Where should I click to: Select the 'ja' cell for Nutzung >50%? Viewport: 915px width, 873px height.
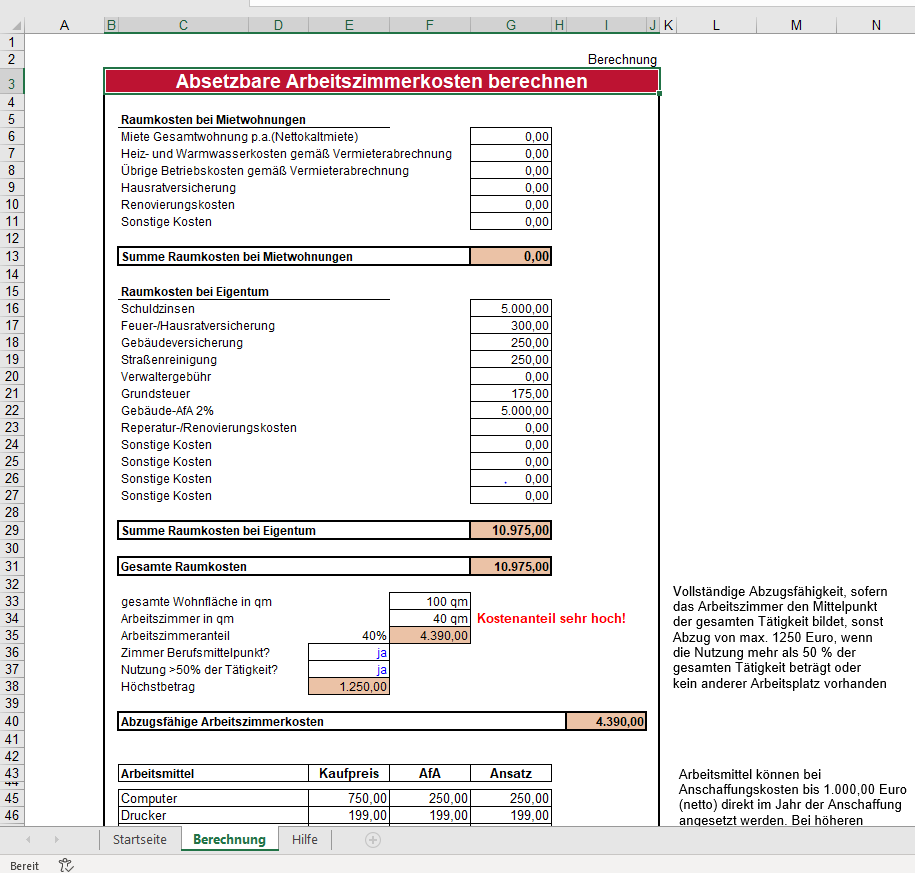(349, 670)
